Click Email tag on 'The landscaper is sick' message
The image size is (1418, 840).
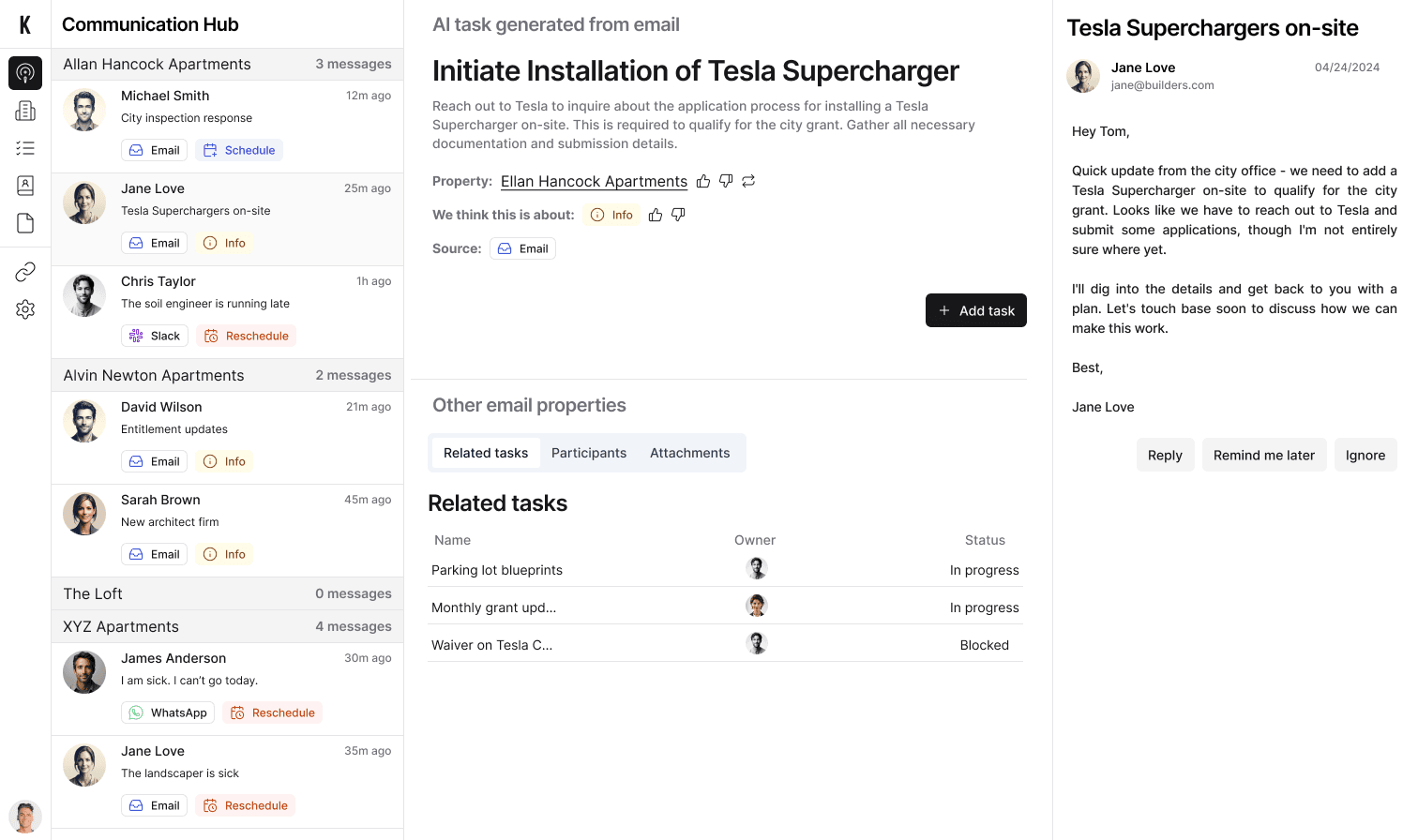(154, 805)
